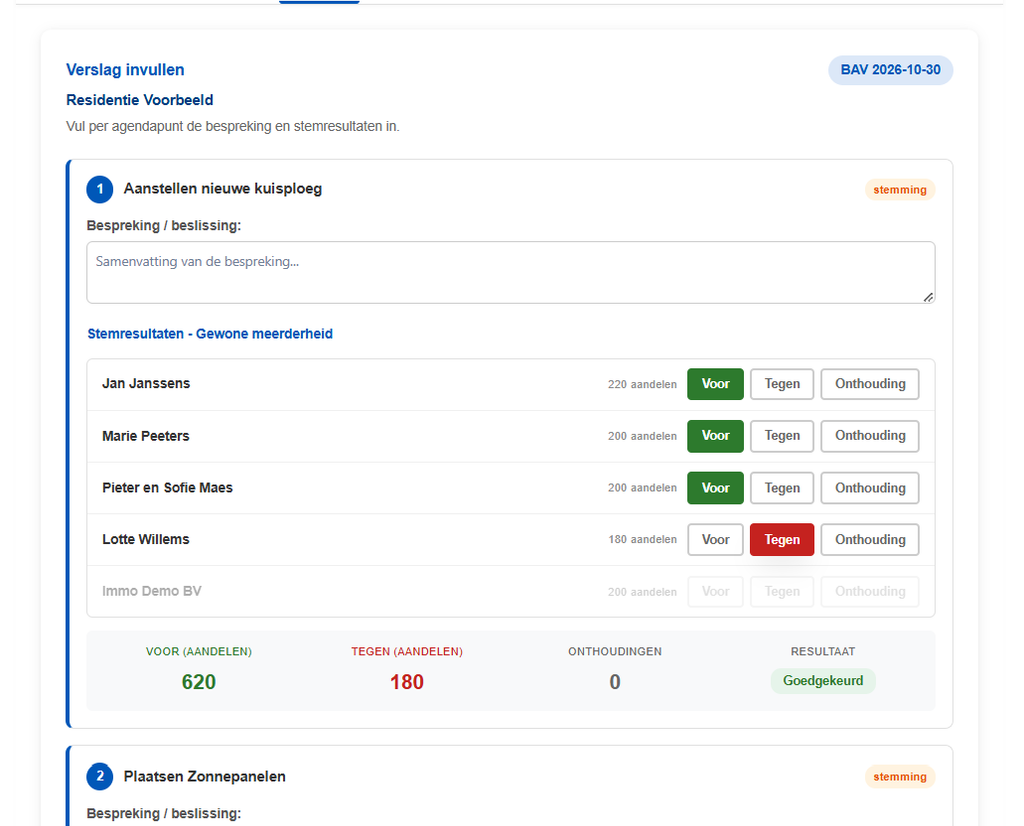
Task: Set Onthouding for Jan Janssens
Action: click(x=870, y=384)
